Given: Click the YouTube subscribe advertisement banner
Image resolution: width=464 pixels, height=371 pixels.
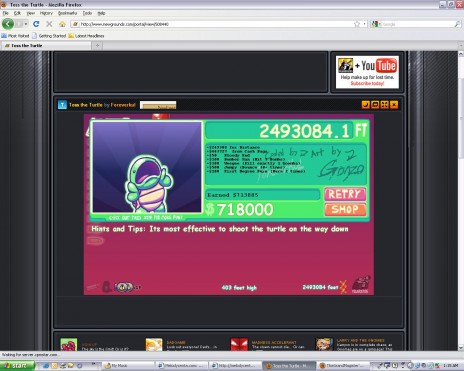Looking at the screenshot, I should click(367, 72).
